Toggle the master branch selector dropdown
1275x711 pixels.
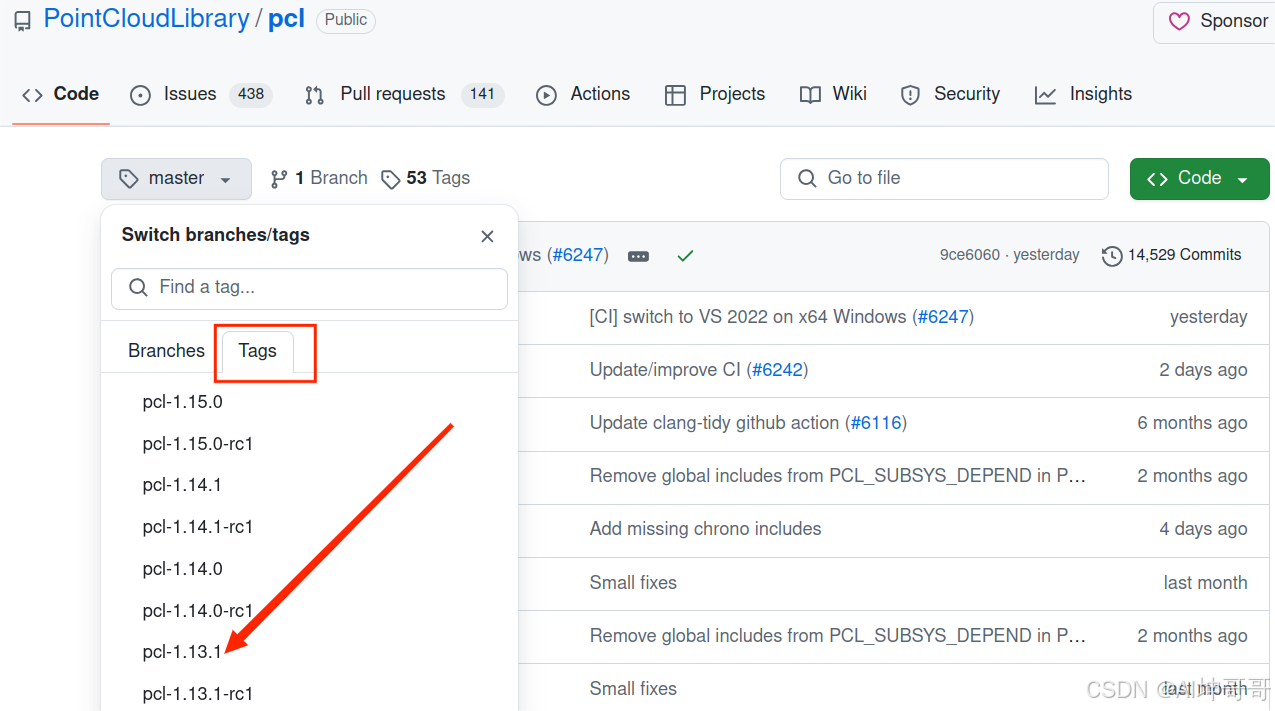(176, 179)
